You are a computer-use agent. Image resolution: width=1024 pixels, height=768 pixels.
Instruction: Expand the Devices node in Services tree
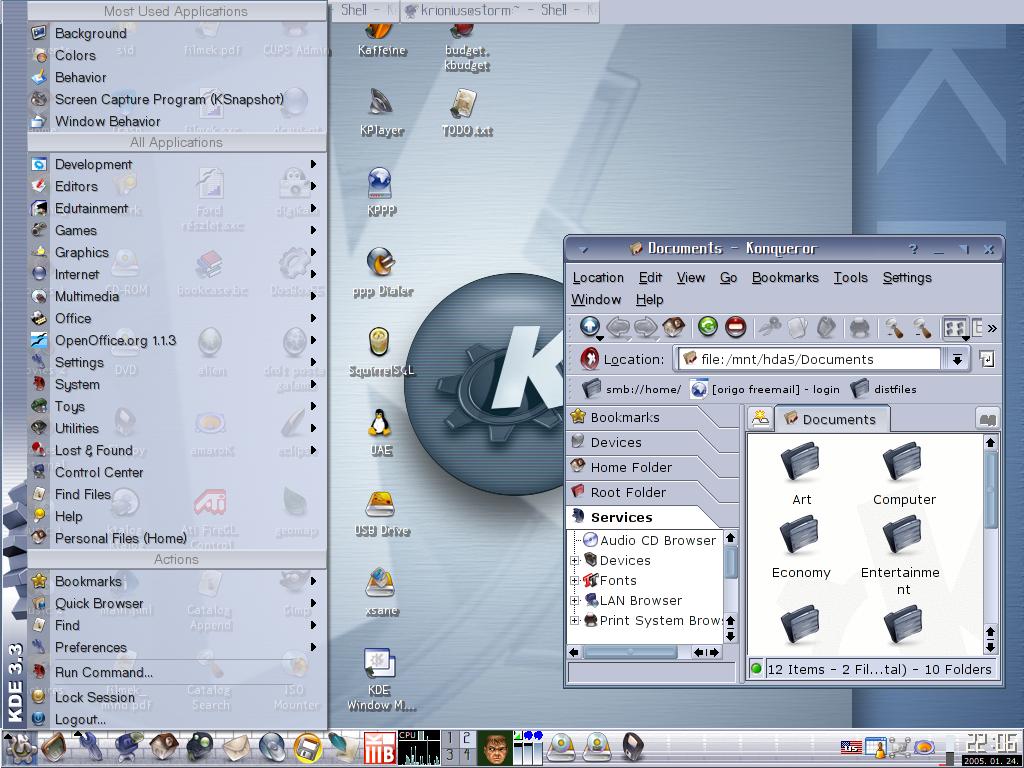[574, 560]
